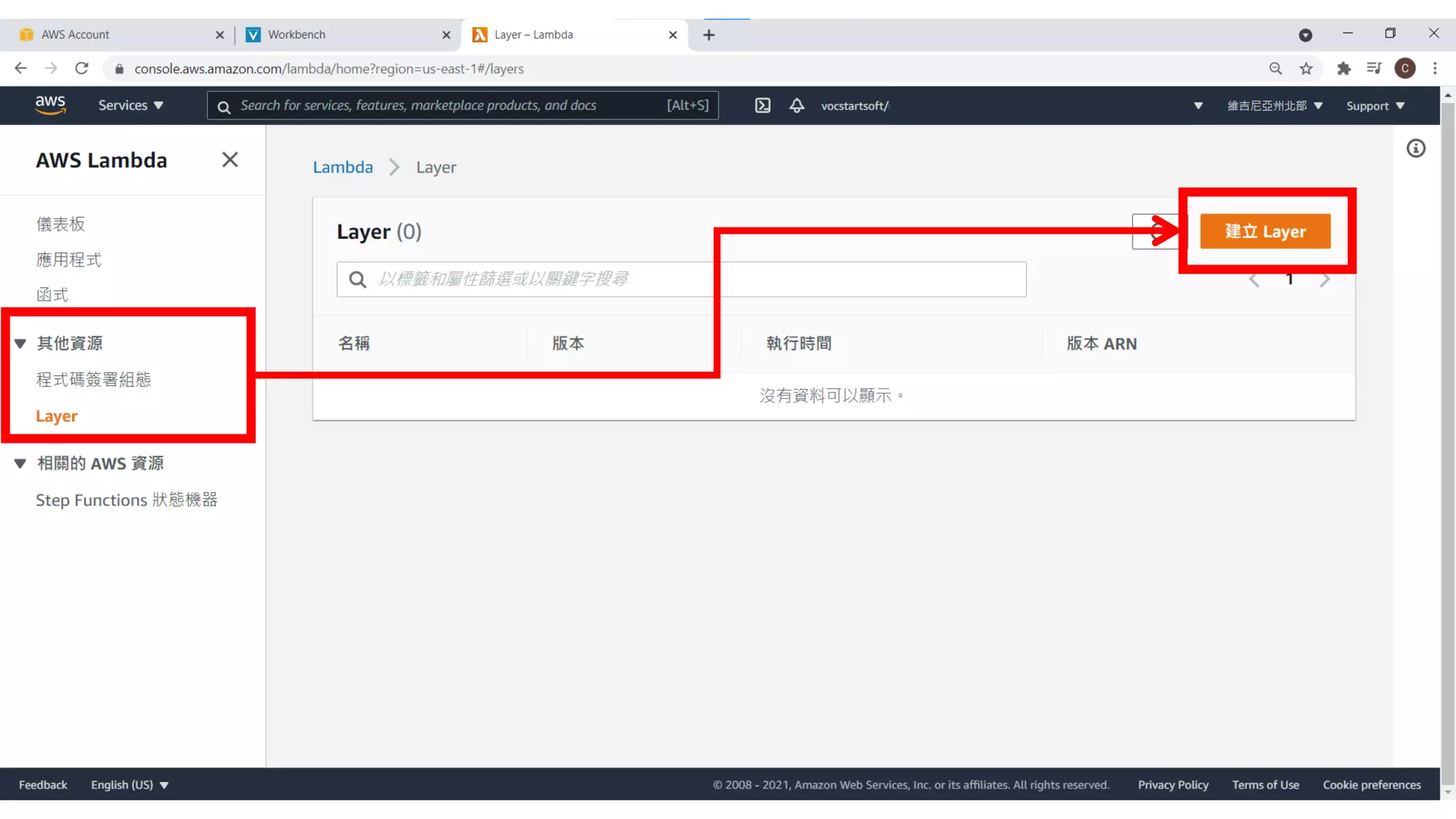This screenshot has height=819, width=1456.
Task: Close the AWS Lambda sidebar panel
Action: [x=230, y=160]
